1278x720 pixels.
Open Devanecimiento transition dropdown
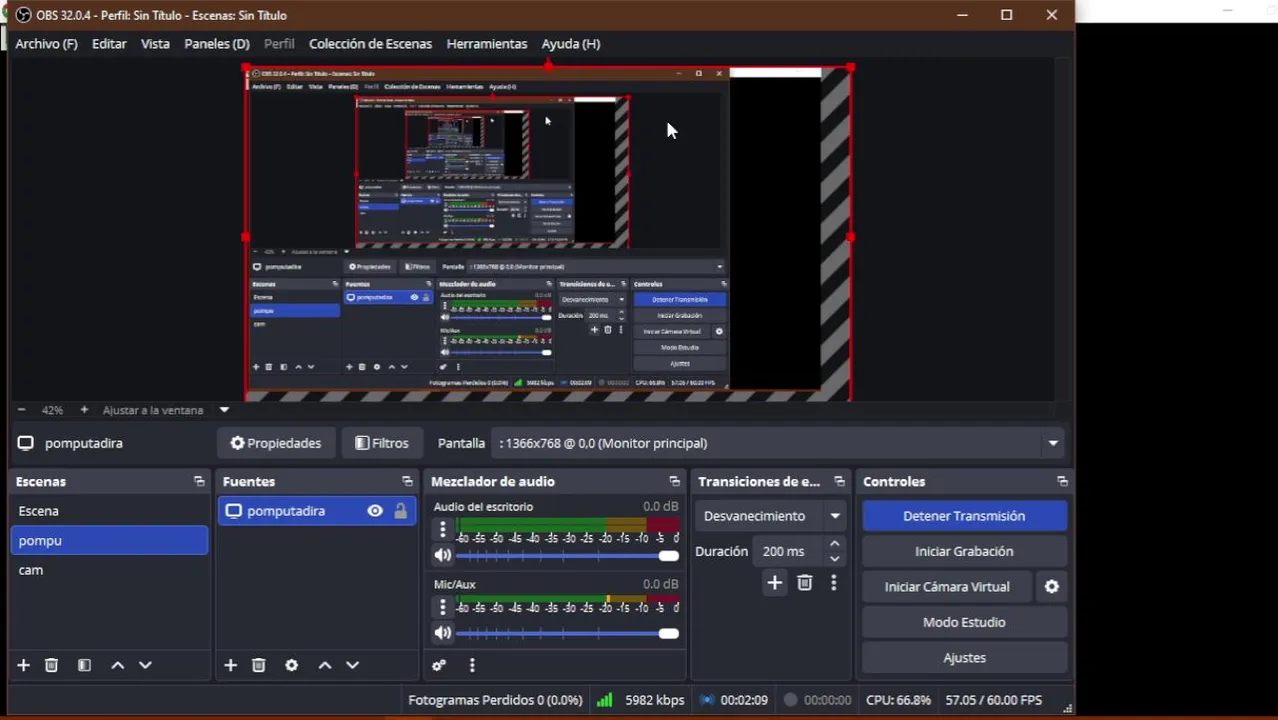tap(770, 516)
